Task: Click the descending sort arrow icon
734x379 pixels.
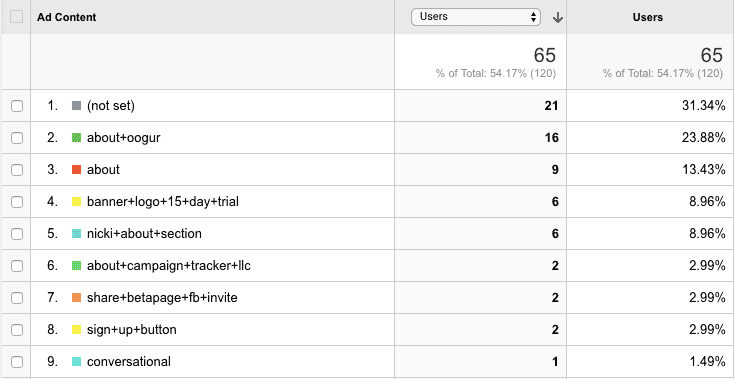Action: tap(557, 18)
